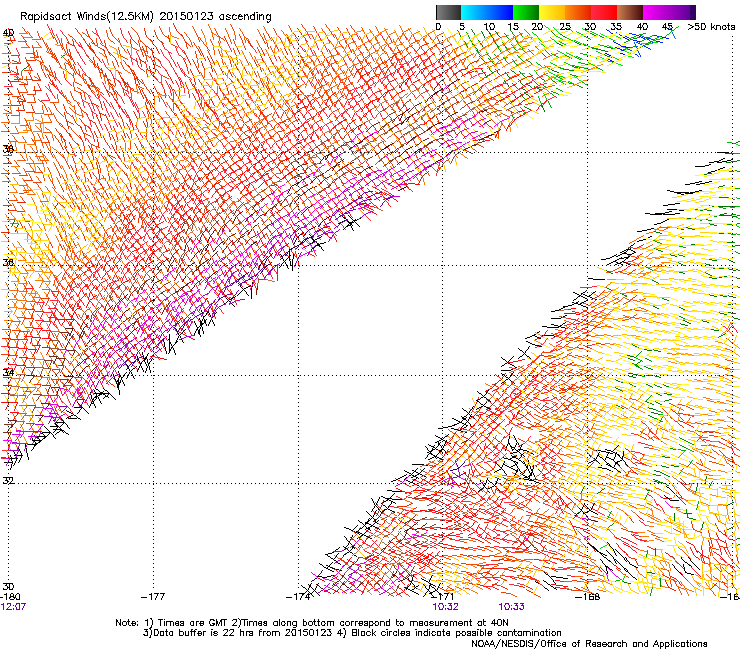The width and height of the screenshot is (740, 650).
Task: Click the dark purple >50 knots segment
Action: (693, 12)
